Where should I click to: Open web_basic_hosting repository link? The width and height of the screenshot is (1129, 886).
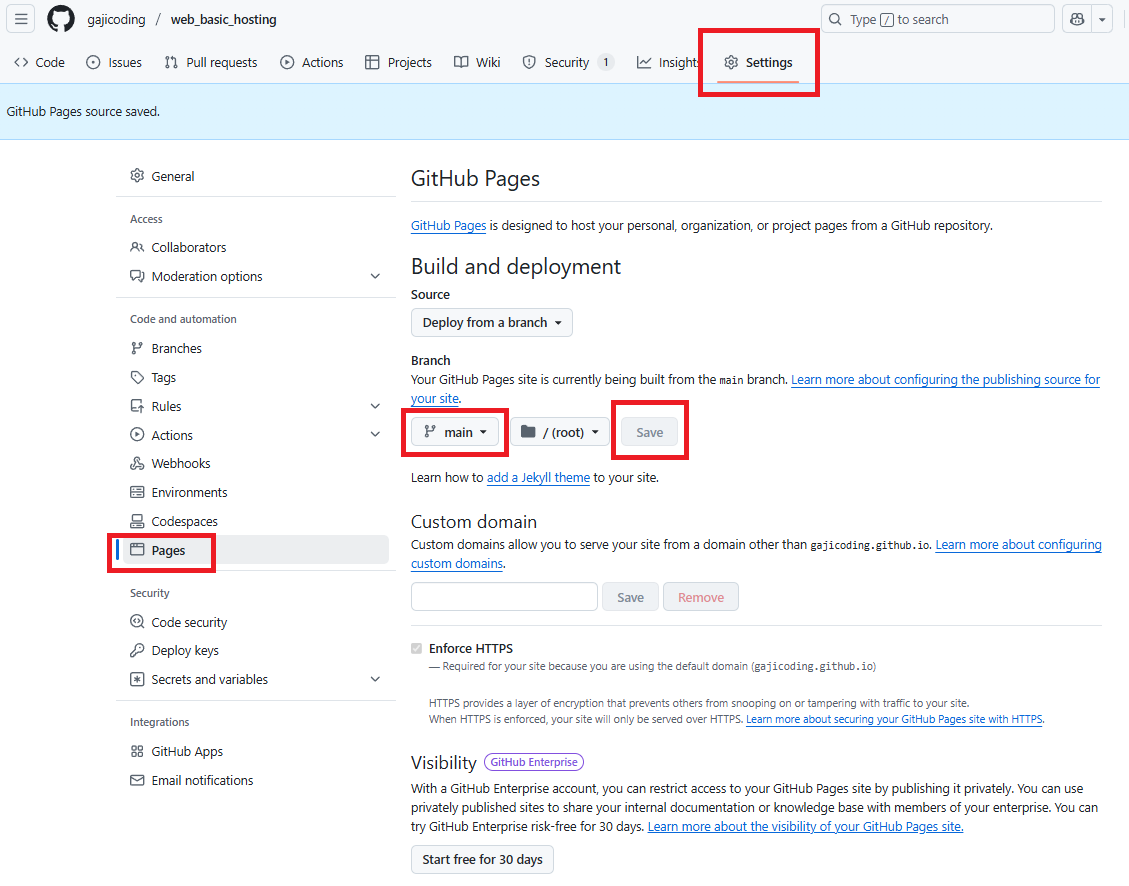pyautogui.click(x=223, y=19)
